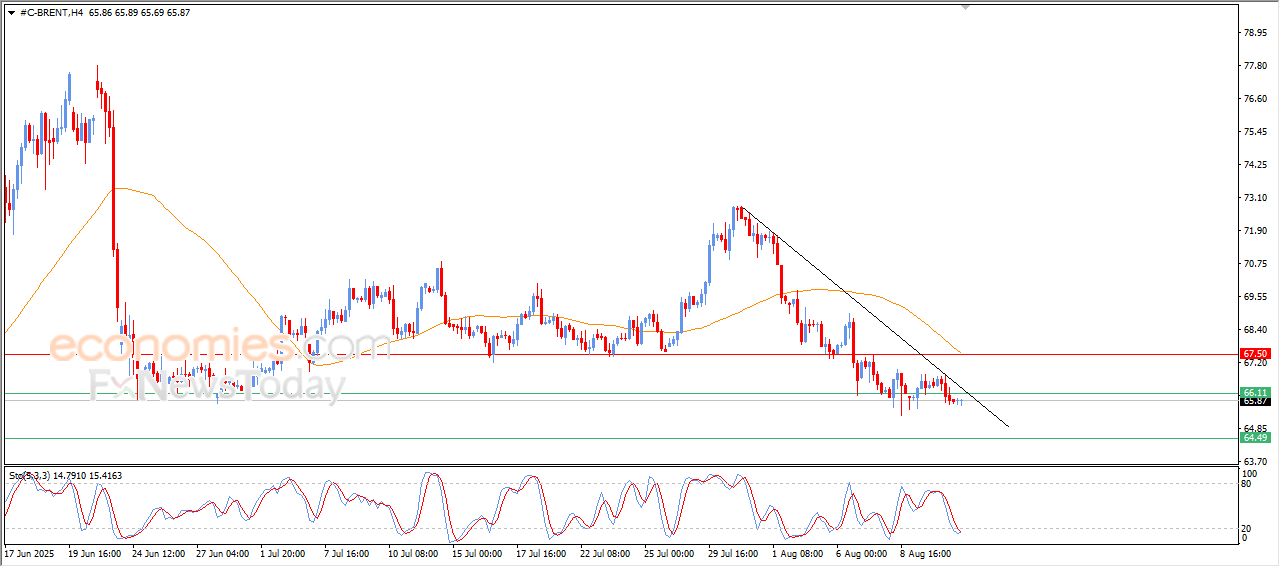Click the 76.60 price axis label
Viewport: 1280px width, 567px height.
[1257, 99]
